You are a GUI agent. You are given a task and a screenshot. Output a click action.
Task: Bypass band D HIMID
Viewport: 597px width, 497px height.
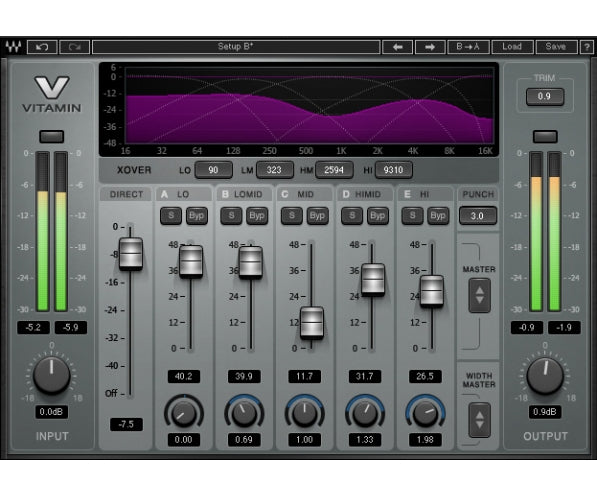click(378, 216)
